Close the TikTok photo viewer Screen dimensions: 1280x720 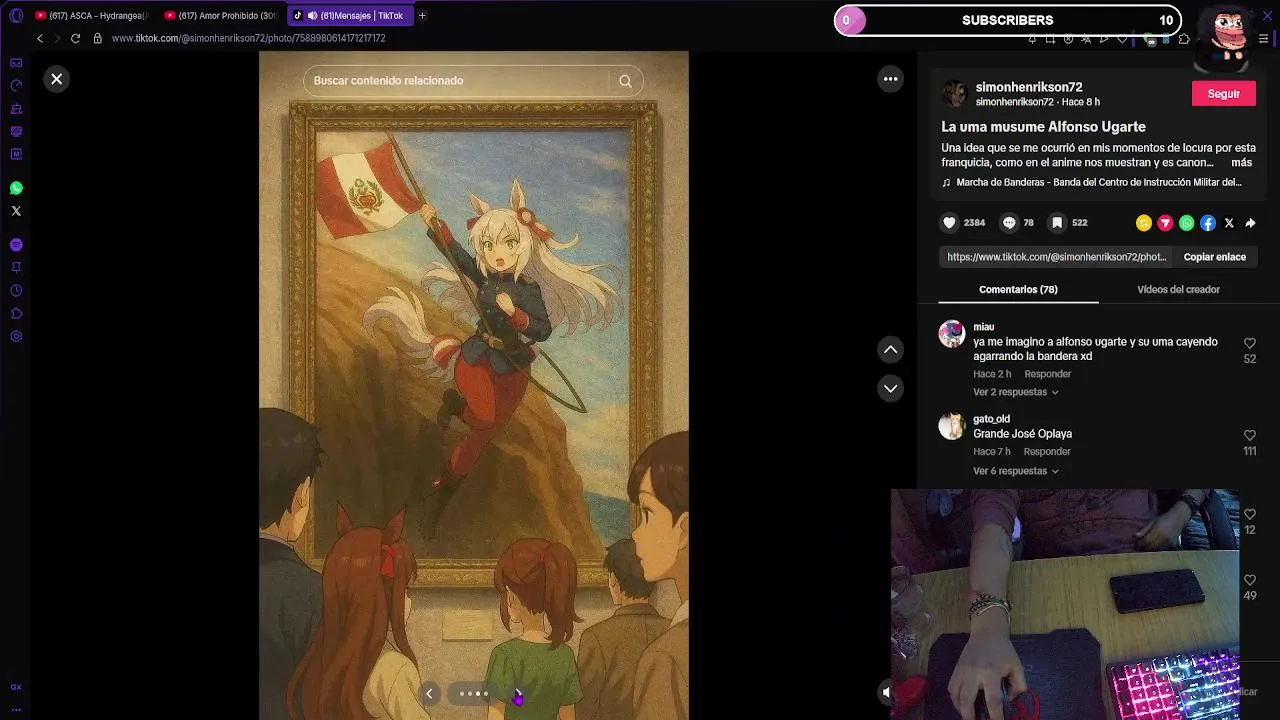tap(57, 79)
